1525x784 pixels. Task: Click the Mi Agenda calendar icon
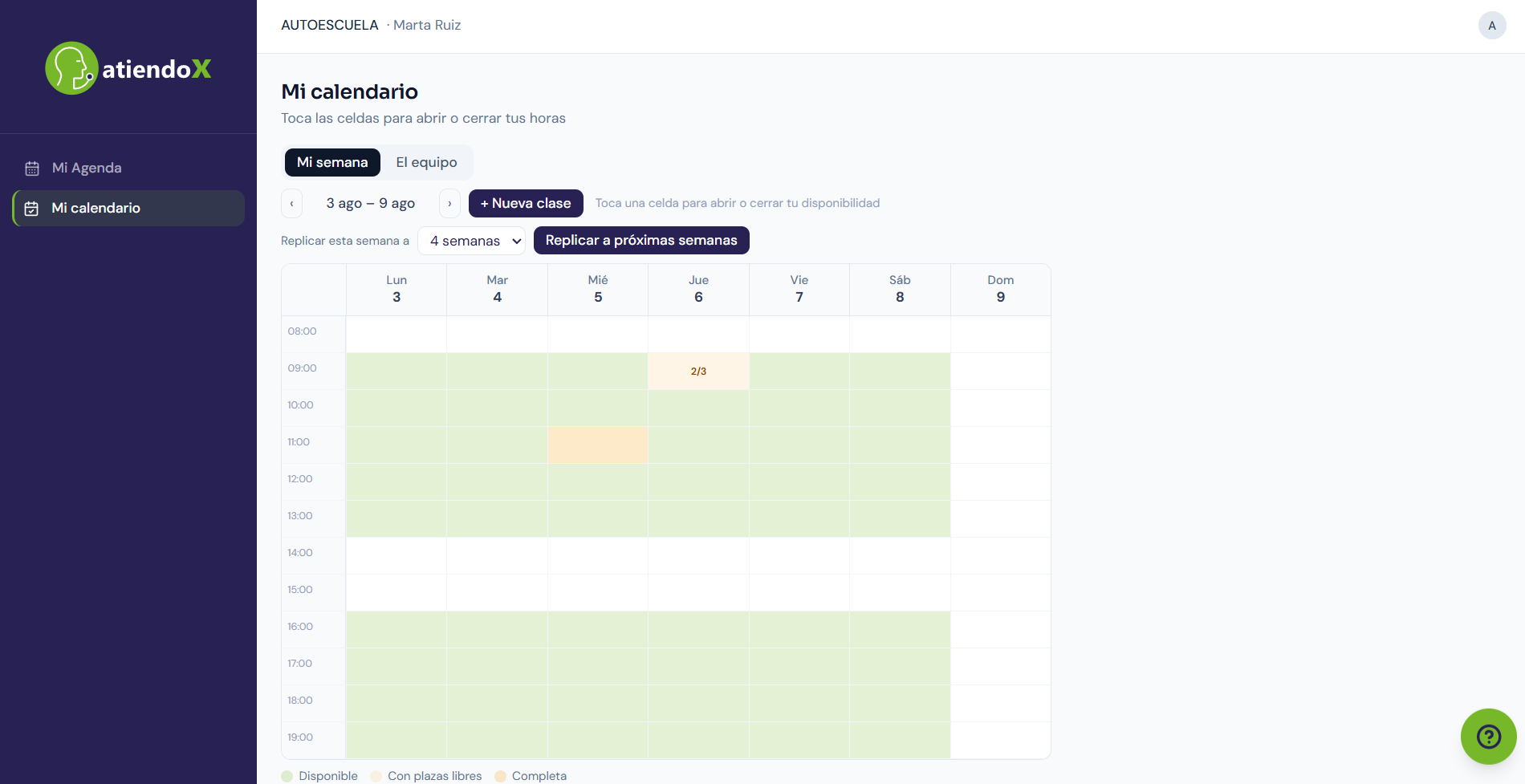coord(32,169)
